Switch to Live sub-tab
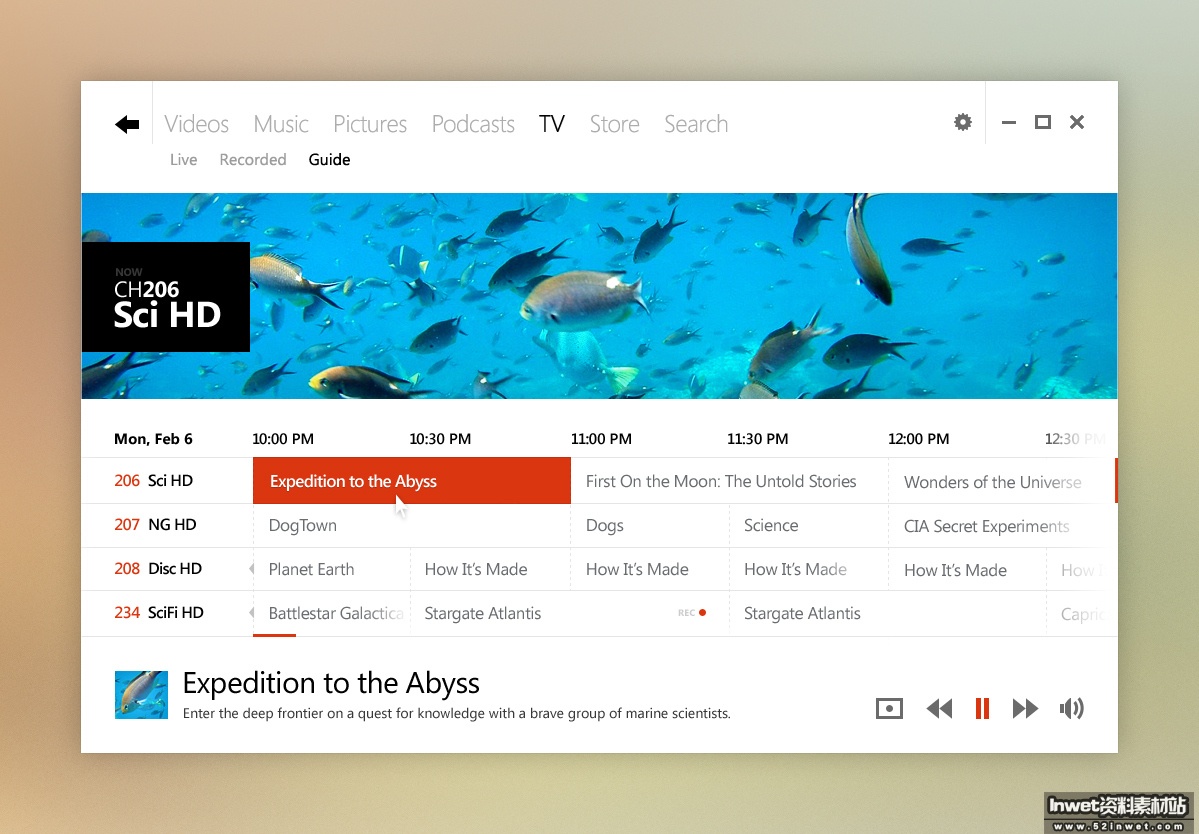This screenshot has width=1199, height=834. pyautogui.click(x=184, y=160)
